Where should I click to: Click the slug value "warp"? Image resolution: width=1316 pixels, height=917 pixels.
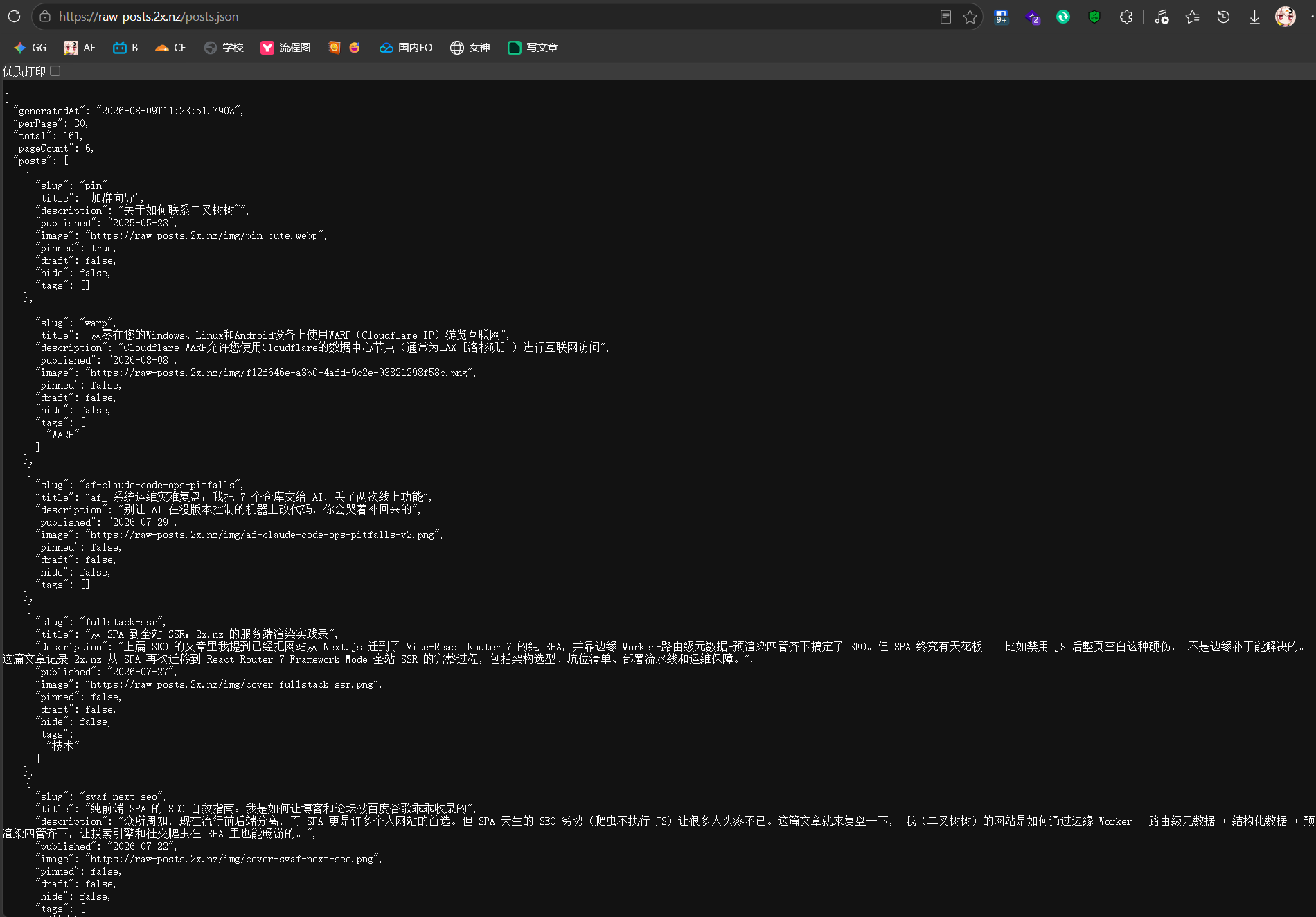click(96, 323)
